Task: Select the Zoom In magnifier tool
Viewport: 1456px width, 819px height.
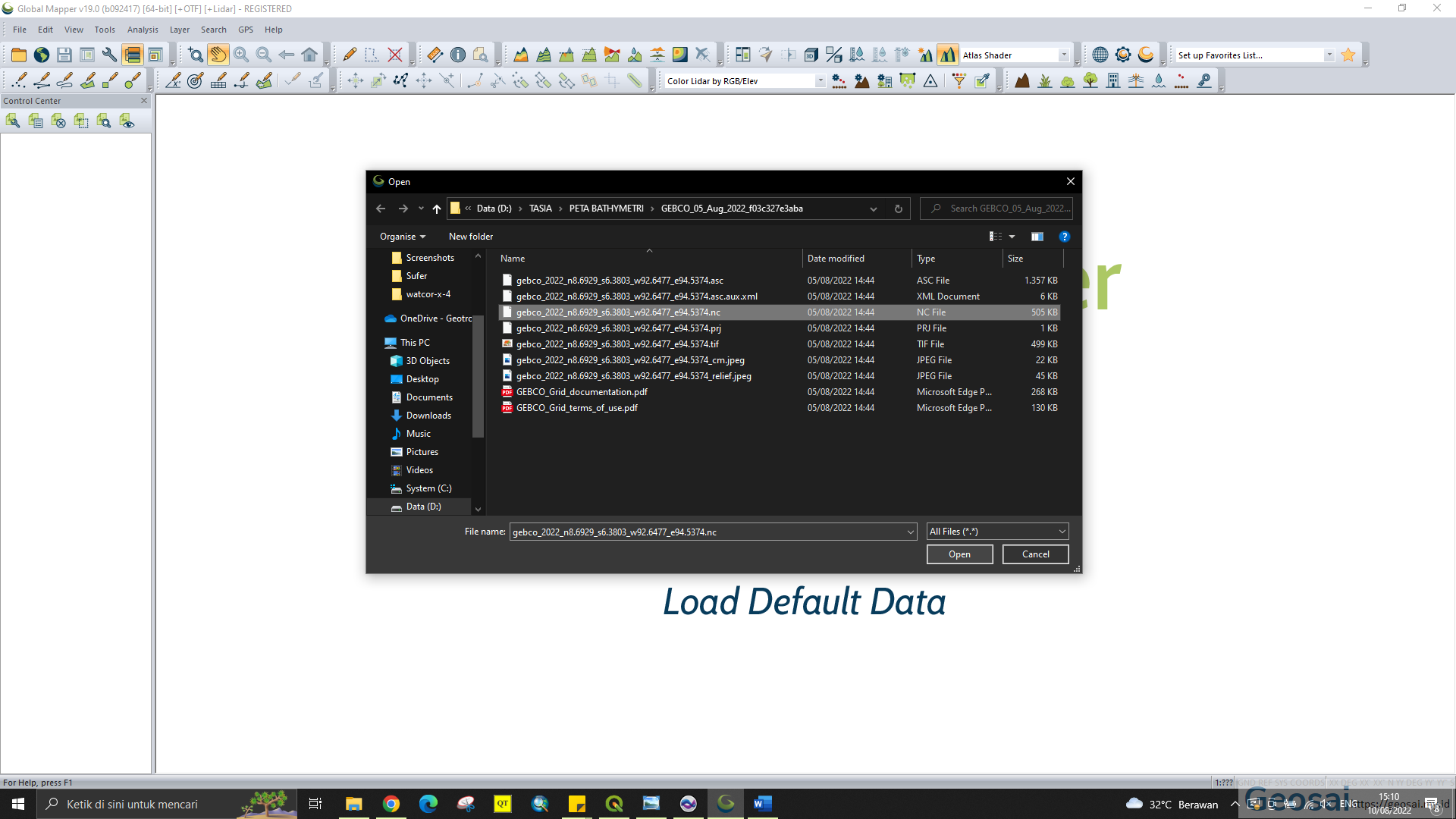Action: pos(241,54)
